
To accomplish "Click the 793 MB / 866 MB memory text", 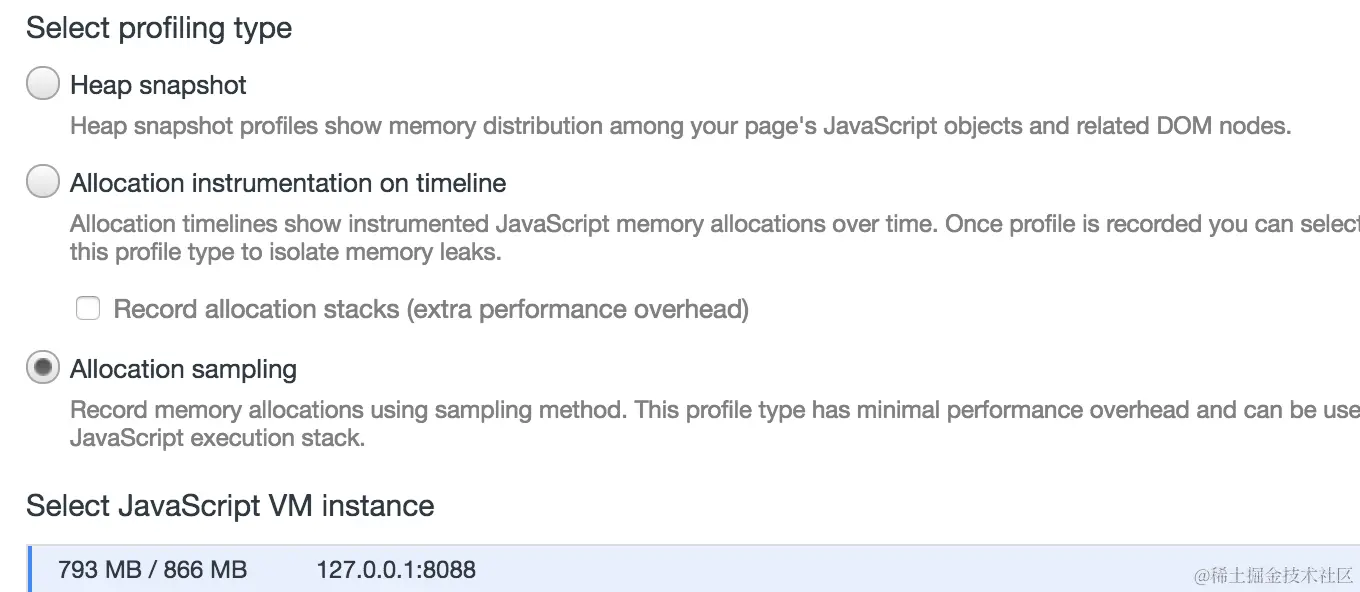I will pyautogui.click(x=152, y=570).
